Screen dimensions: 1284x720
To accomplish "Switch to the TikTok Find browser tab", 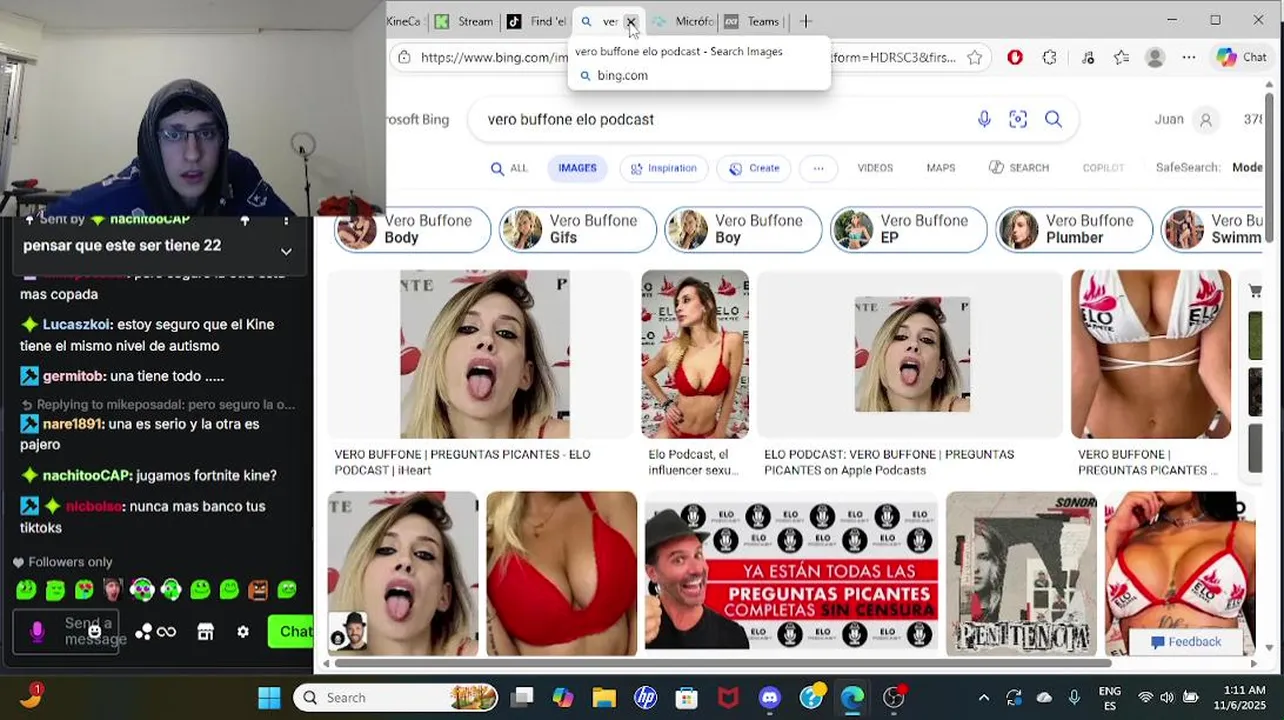I will point(537,21).
